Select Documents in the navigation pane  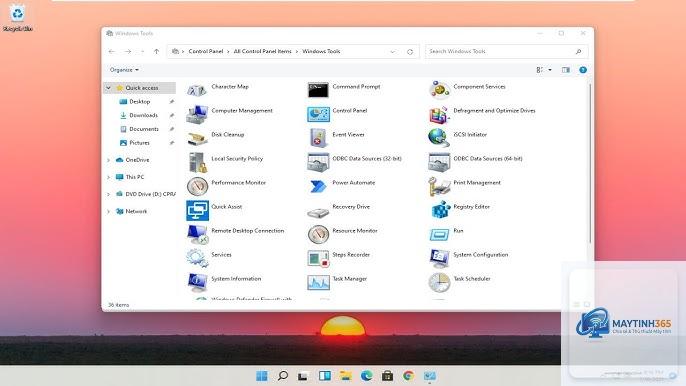click(144, 129)
